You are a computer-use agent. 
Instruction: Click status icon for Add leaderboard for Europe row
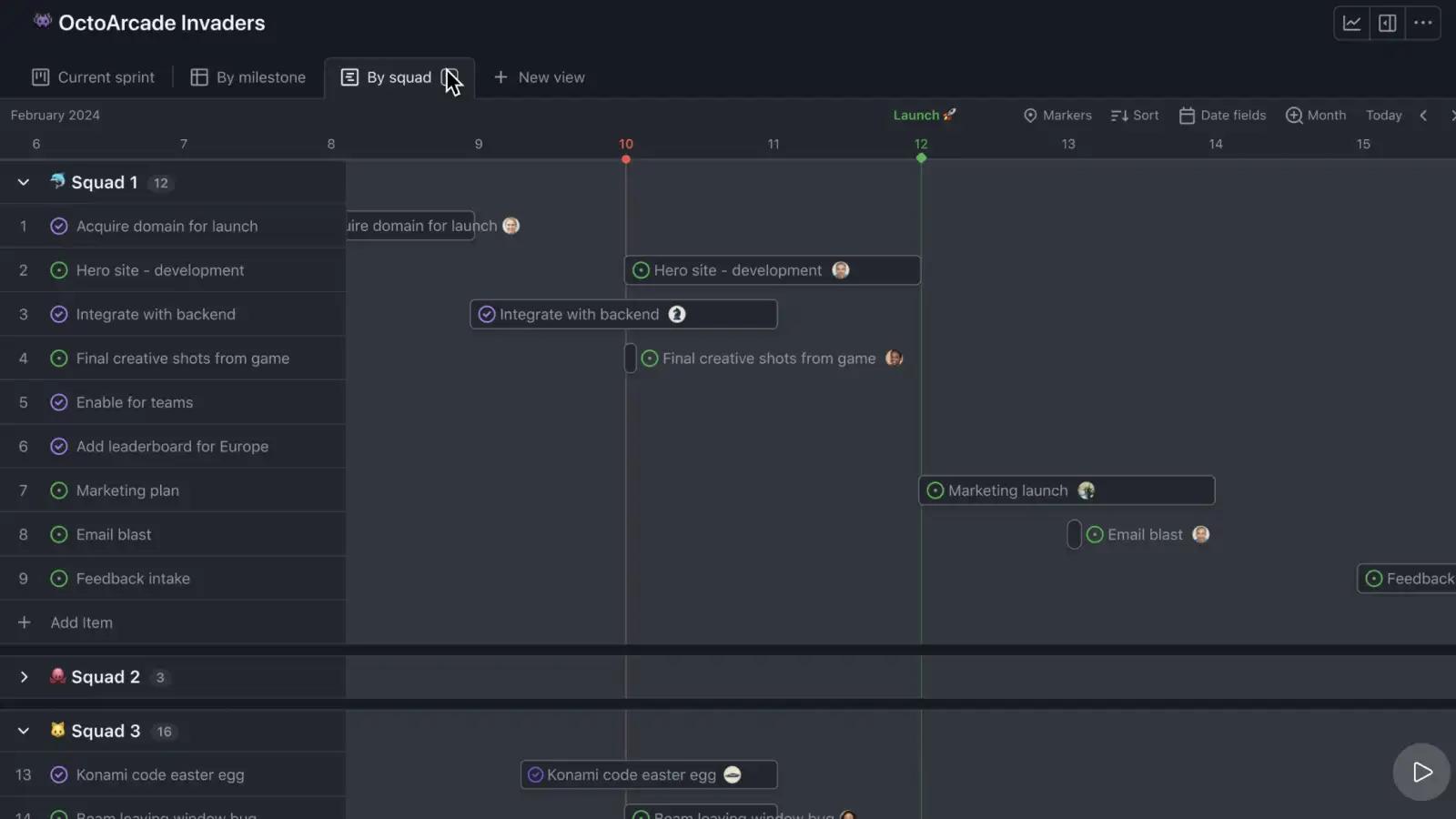coord(59,447)
